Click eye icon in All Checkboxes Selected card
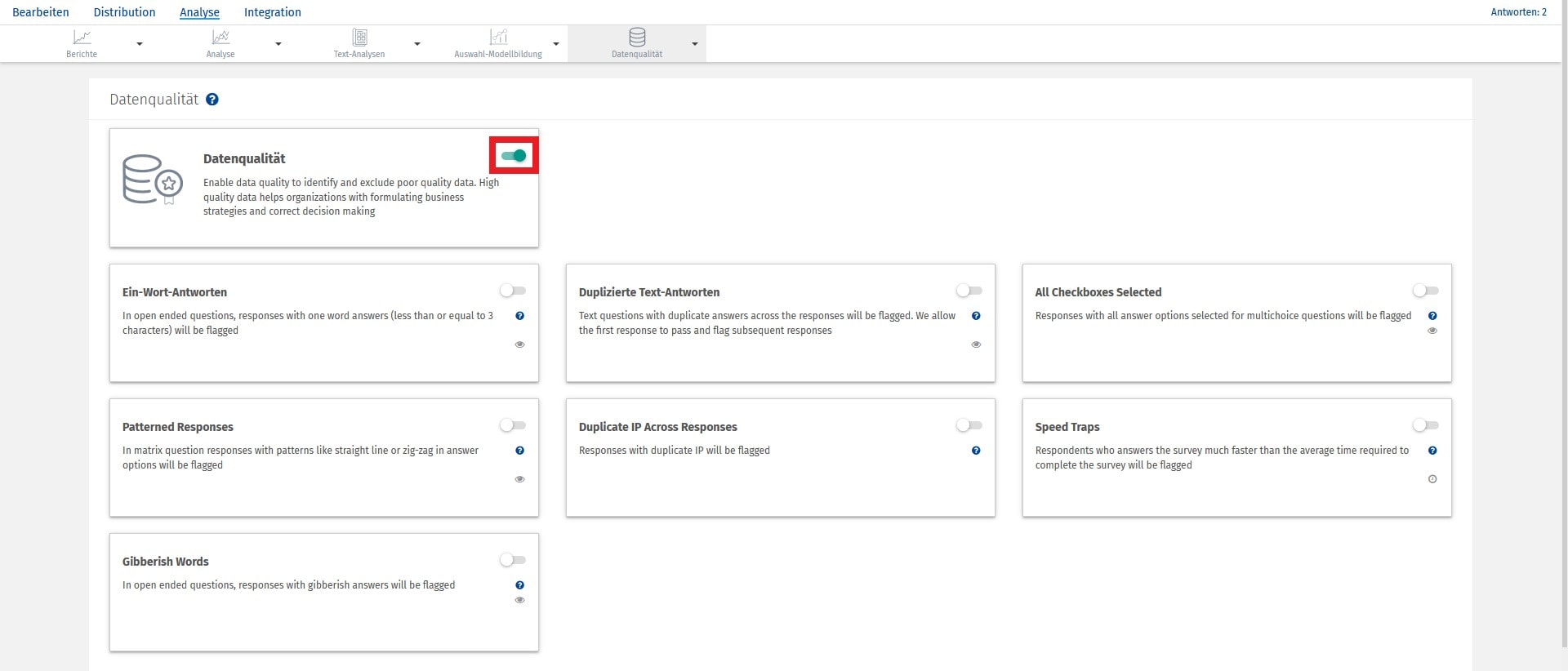Screen dimensions: 1568x671 [x=1432, y=331]
